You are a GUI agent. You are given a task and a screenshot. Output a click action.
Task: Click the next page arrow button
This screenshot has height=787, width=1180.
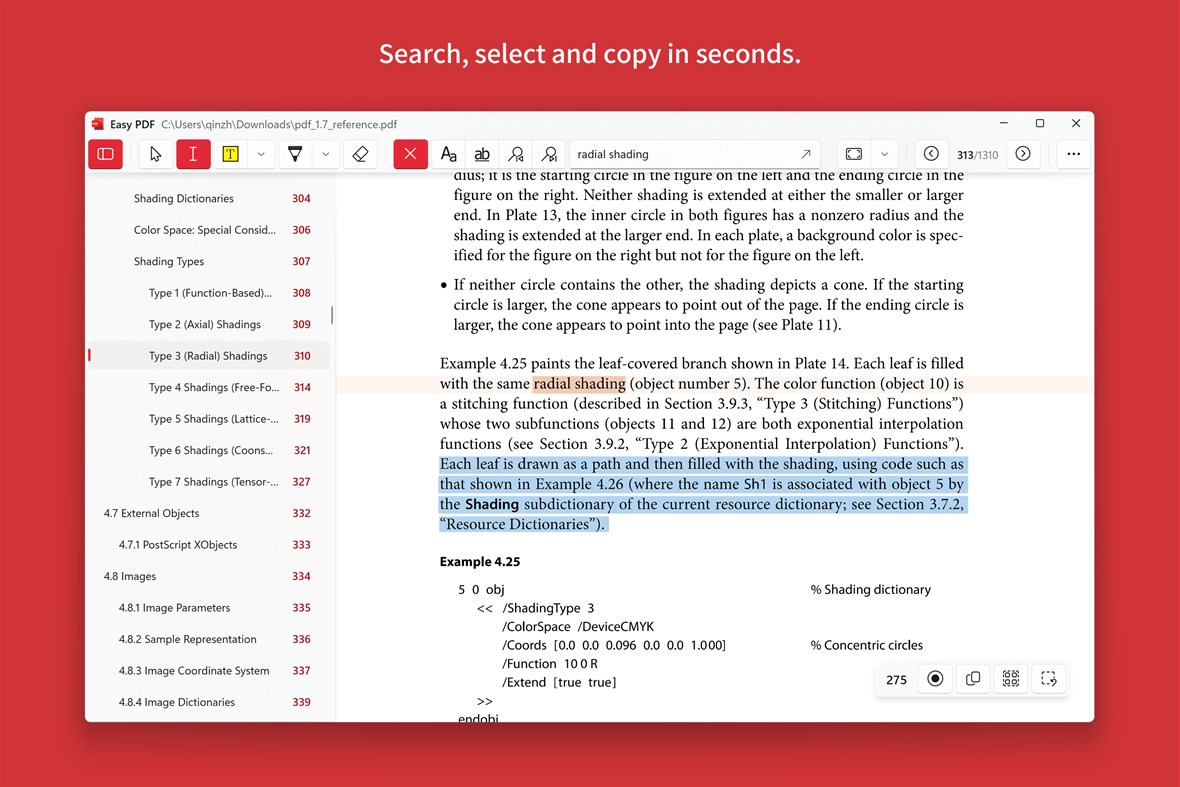pyautogui.click(x=1022, y=153)
